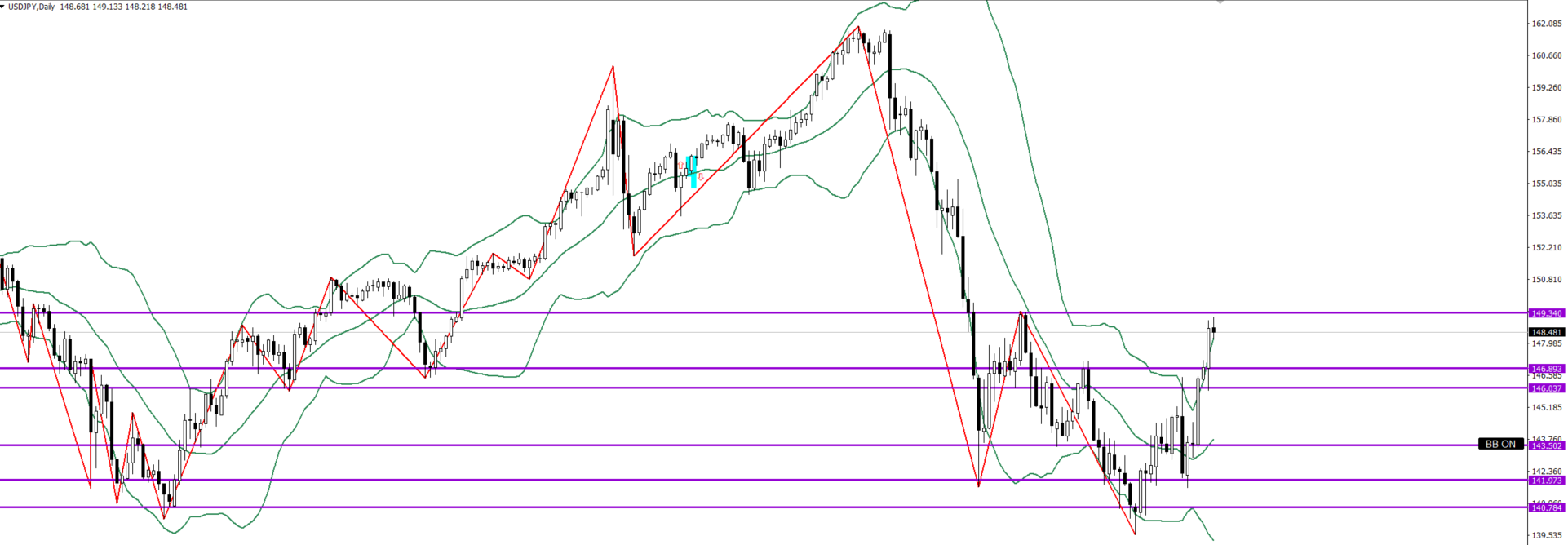Screen dimensions: 1568x545
Task: Select the 146.037 purple line price label
Action: click(x=1546, y=388)
